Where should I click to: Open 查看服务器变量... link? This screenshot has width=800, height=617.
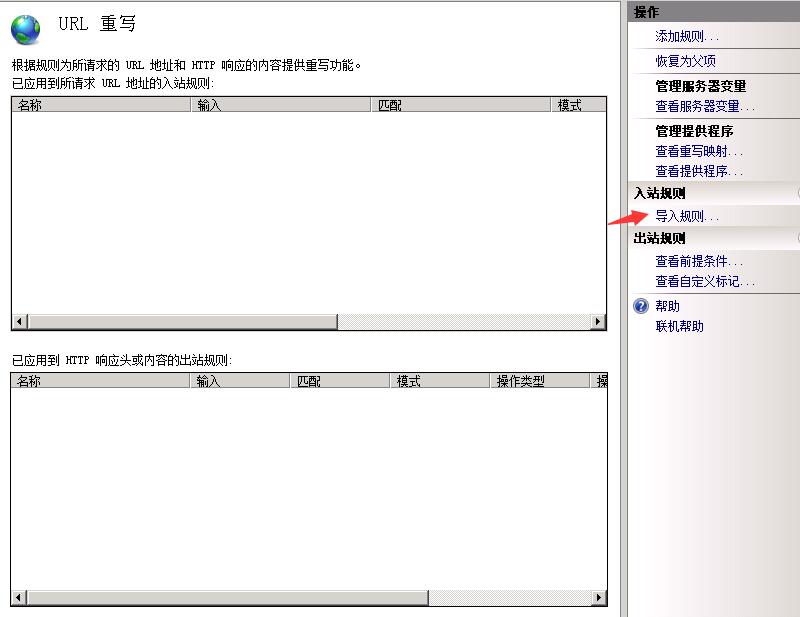coord(705,106)
